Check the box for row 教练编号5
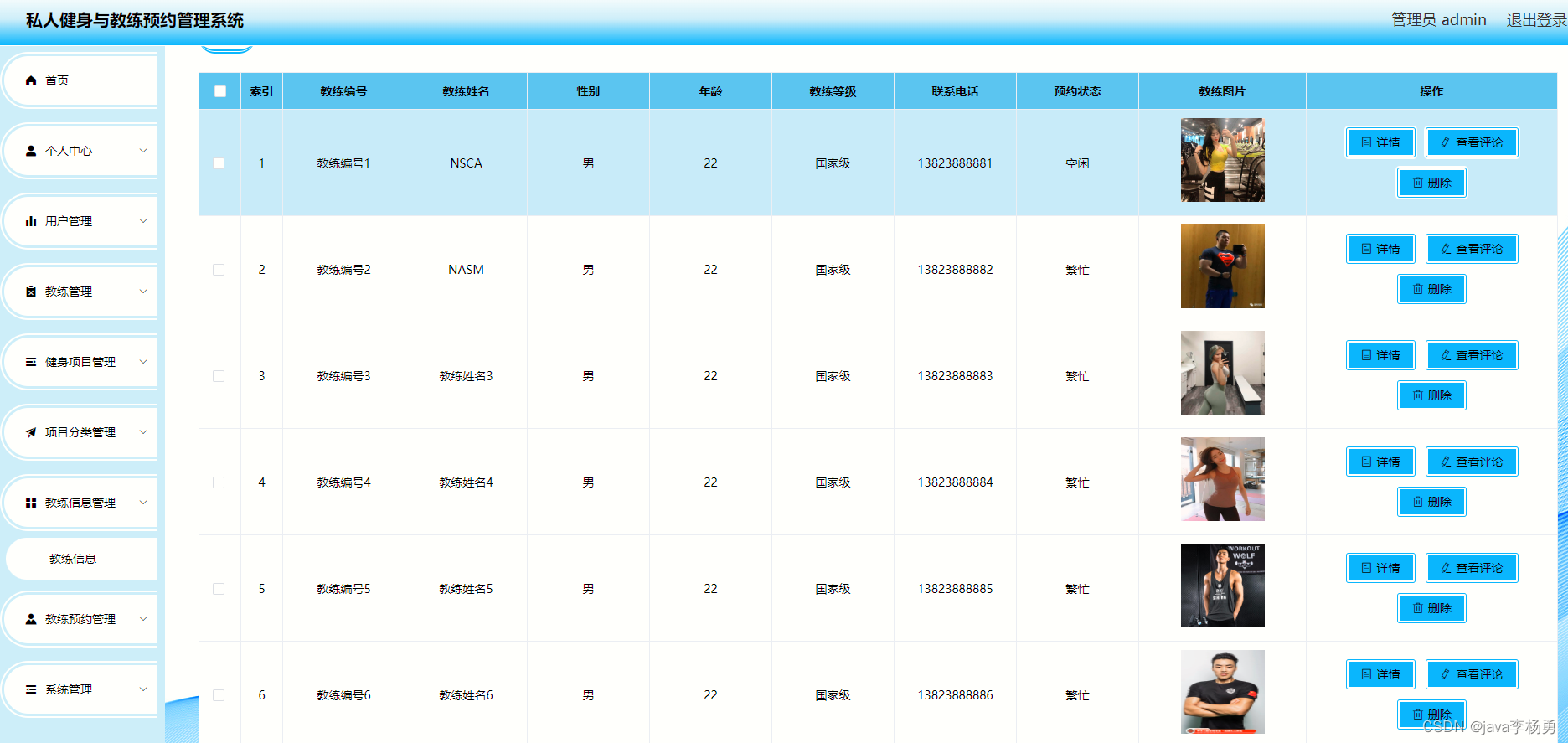The image size is (1568, 743). click(x=219, y=589)
